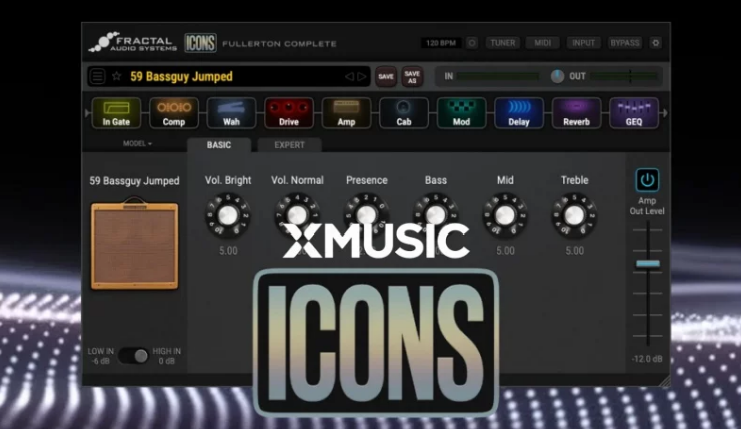Click the Fractal Audio Systems logo
Viewport: 741px width, 429px height.
tap(133, 43)
